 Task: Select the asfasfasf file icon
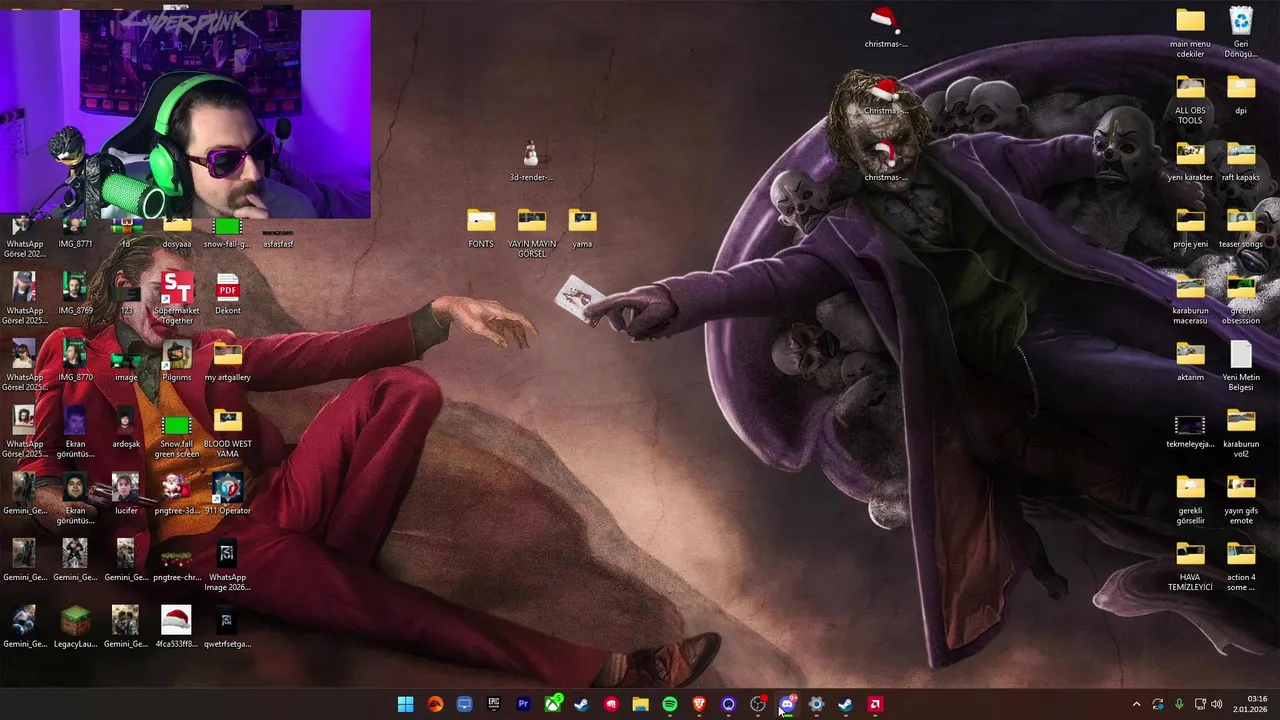pyautogui.click(x=278, y=237)
